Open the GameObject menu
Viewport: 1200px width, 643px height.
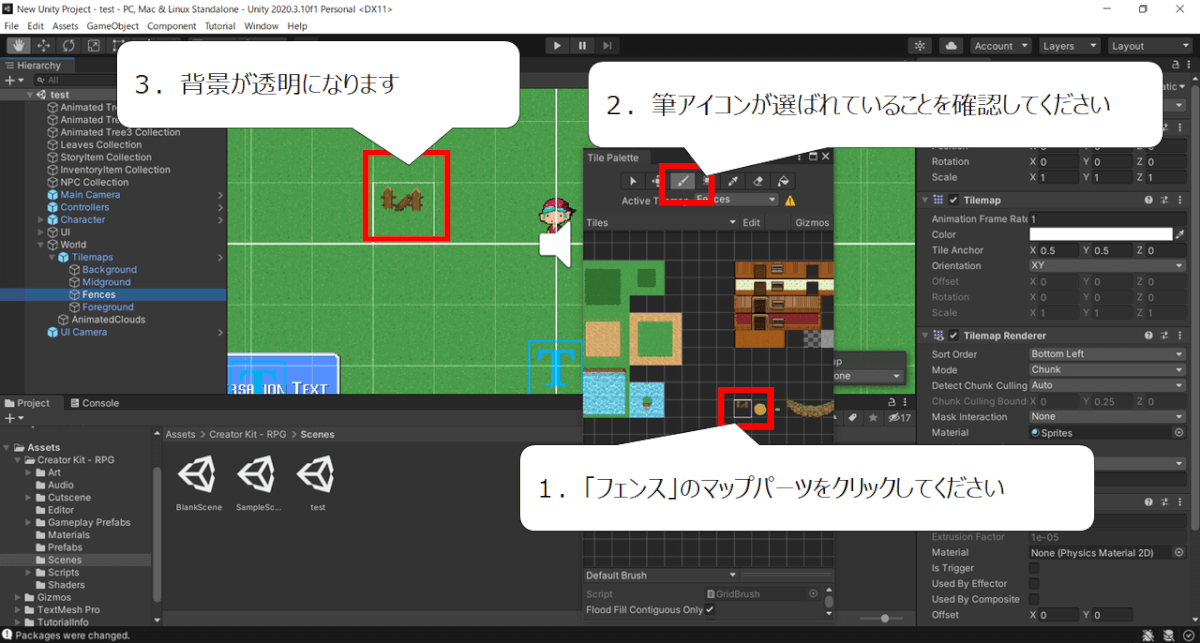click(113, 26)
